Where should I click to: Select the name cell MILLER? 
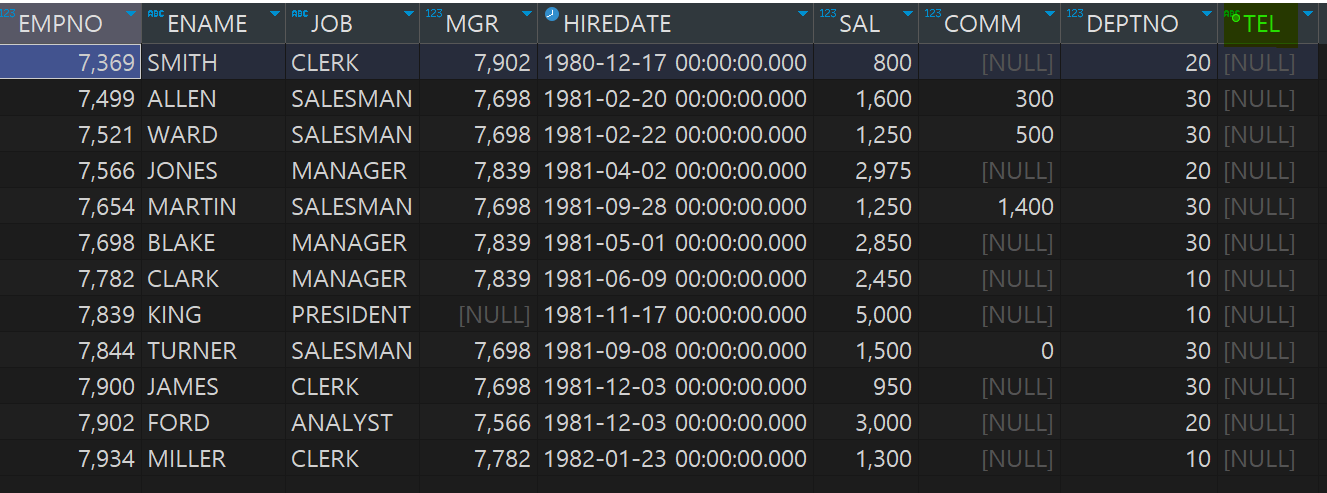[214, 459]
